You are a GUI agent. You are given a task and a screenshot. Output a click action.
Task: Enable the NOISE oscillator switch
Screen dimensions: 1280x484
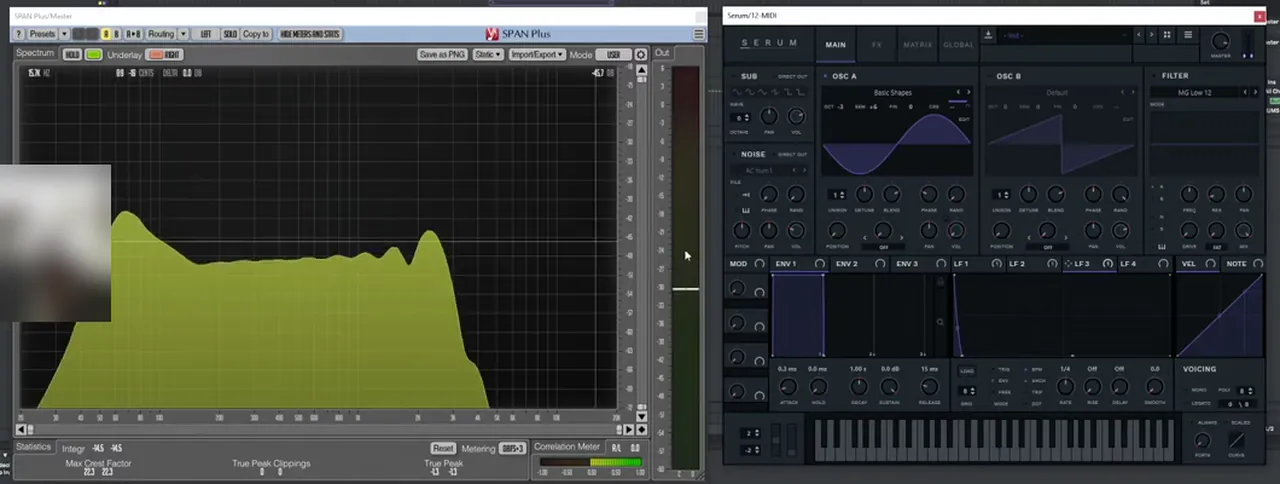pyautogui.click(x=735, y=154)
